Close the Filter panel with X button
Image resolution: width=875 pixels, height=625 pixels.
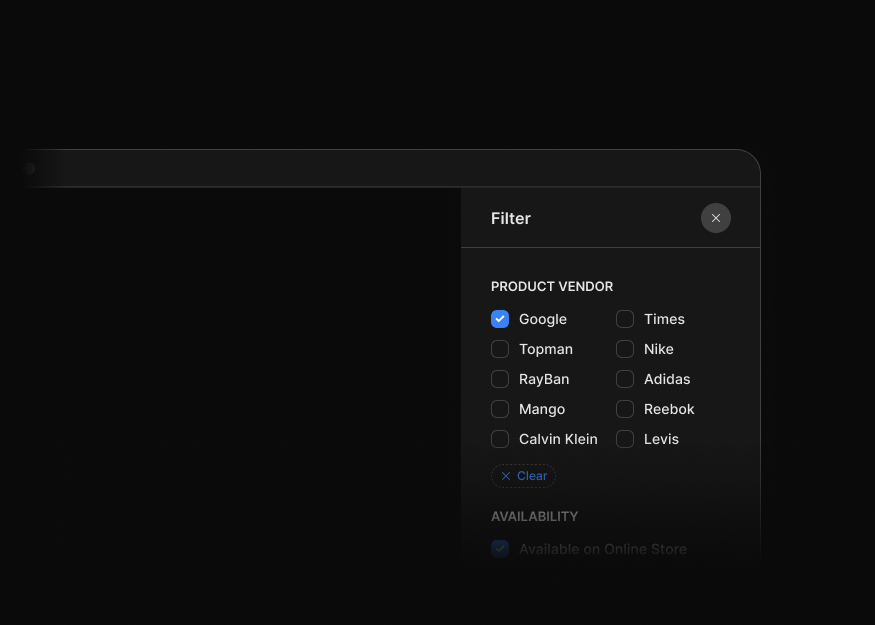tap(715, 218)
